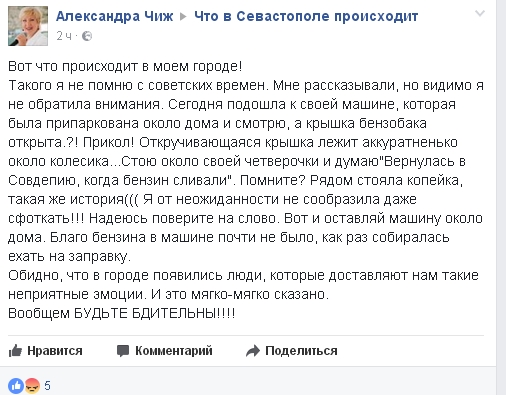Click the line Вообщем БУДЬТЕ БДИТЕЛЬНЫ!!!!
The height and width of the screenshot is (395, 506).
tap(122, 313)
